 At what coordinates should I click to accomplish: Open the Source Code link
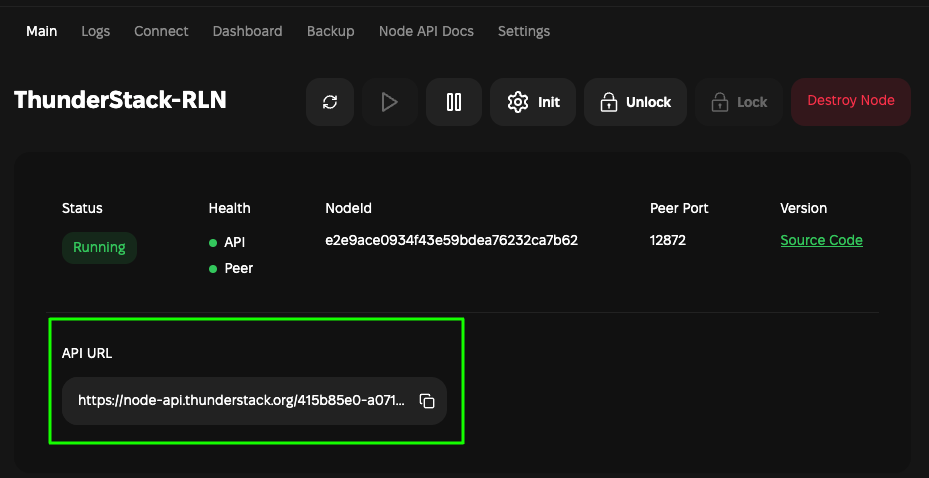pyautogui.click(x=821, y=240)
